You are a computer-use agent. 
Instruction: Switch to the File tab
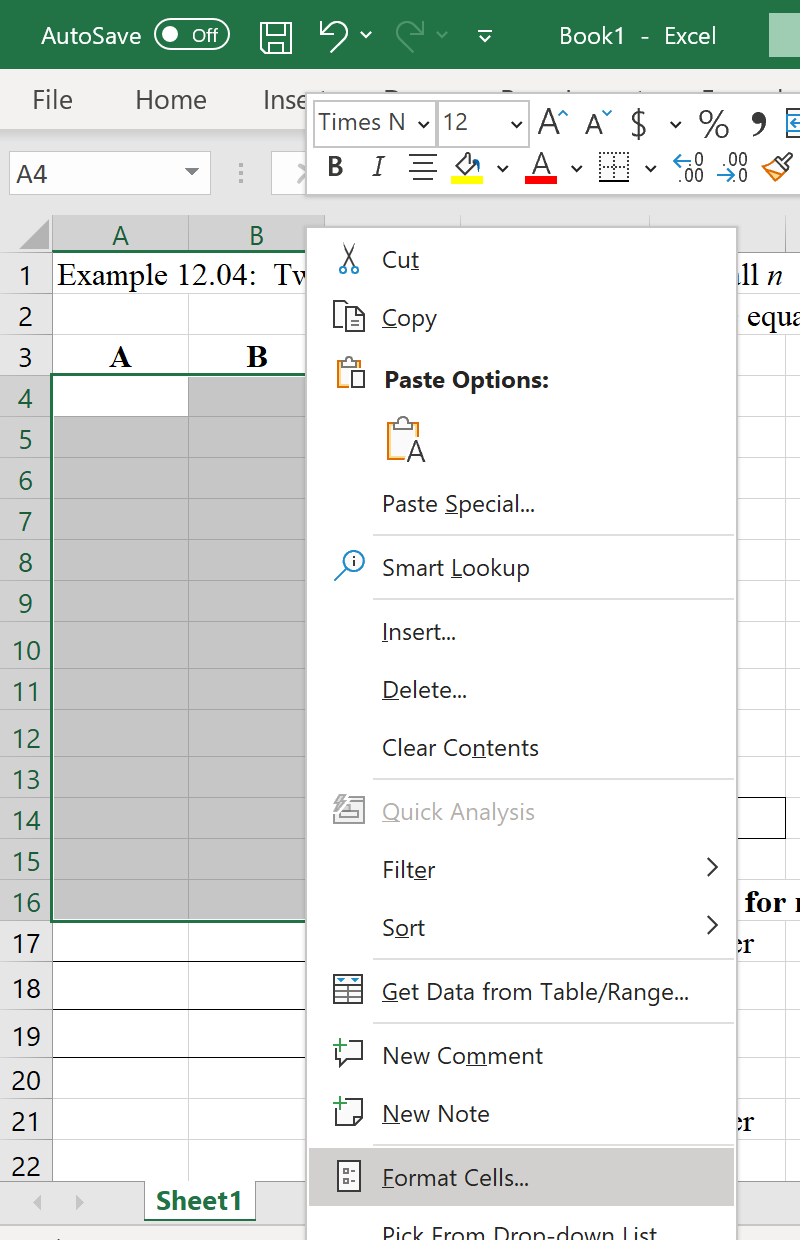pyautogui.click(x=52, y=99)
